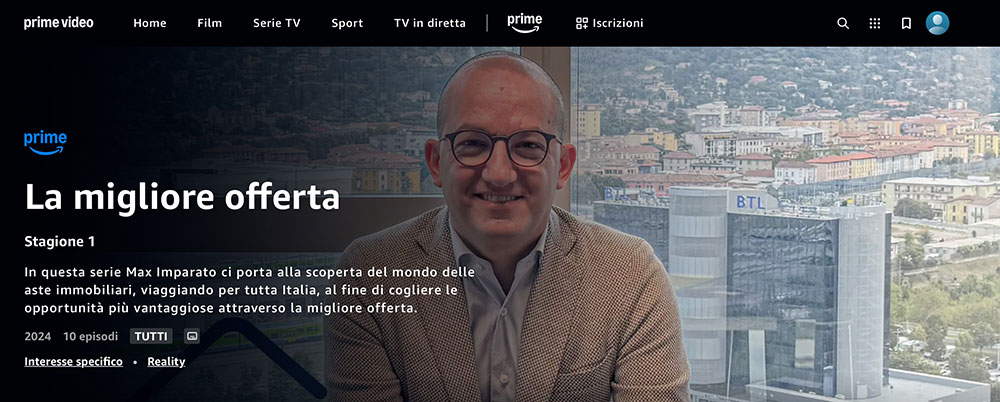The height and width of the screenshot is (402, 1000).
Task: Click the Stagione 1 label
Action: click(59, 242)
